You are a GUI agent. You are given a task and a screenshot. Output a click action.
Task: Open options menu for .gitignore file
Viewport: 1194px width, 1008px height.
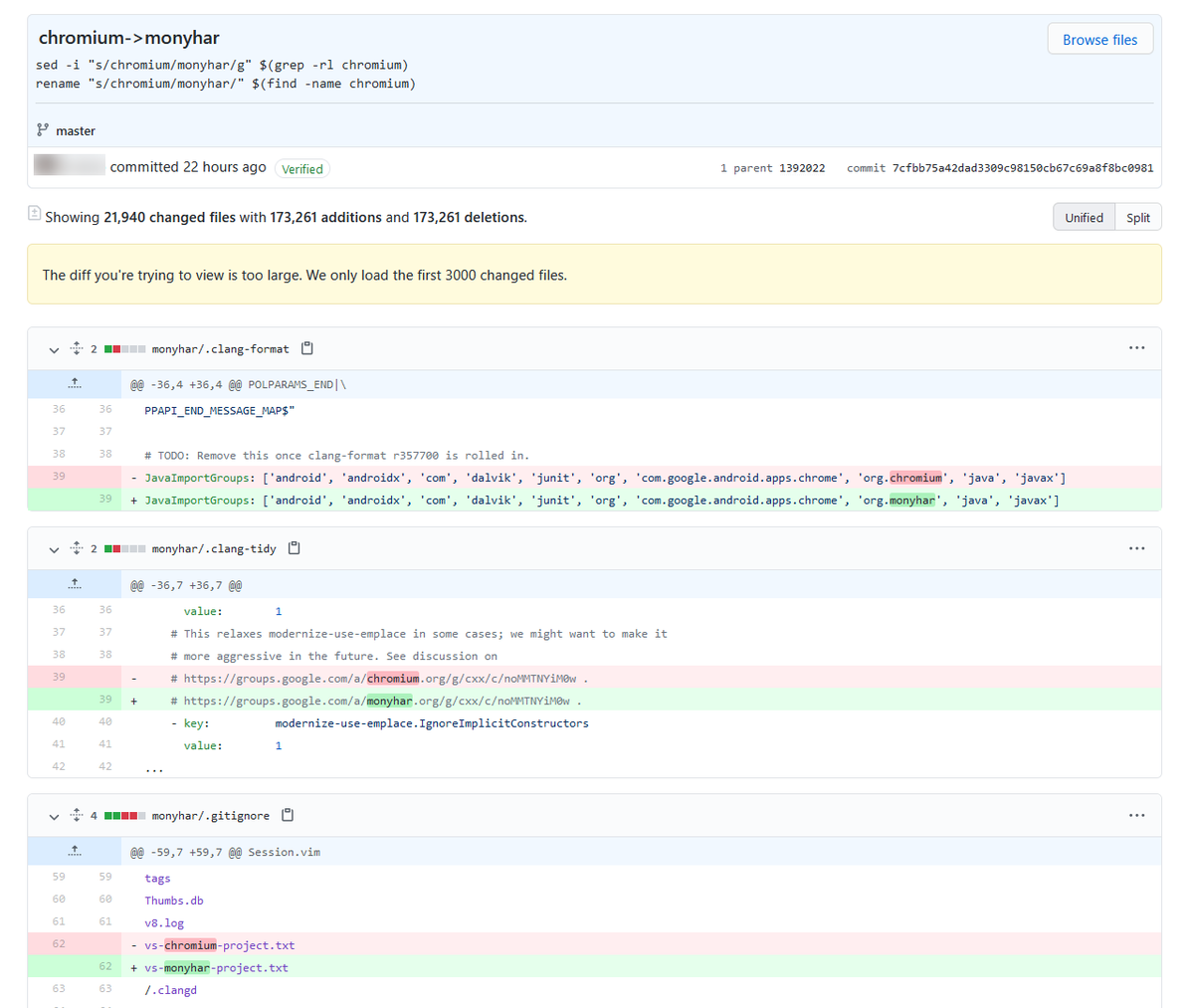click(1136, 815)
